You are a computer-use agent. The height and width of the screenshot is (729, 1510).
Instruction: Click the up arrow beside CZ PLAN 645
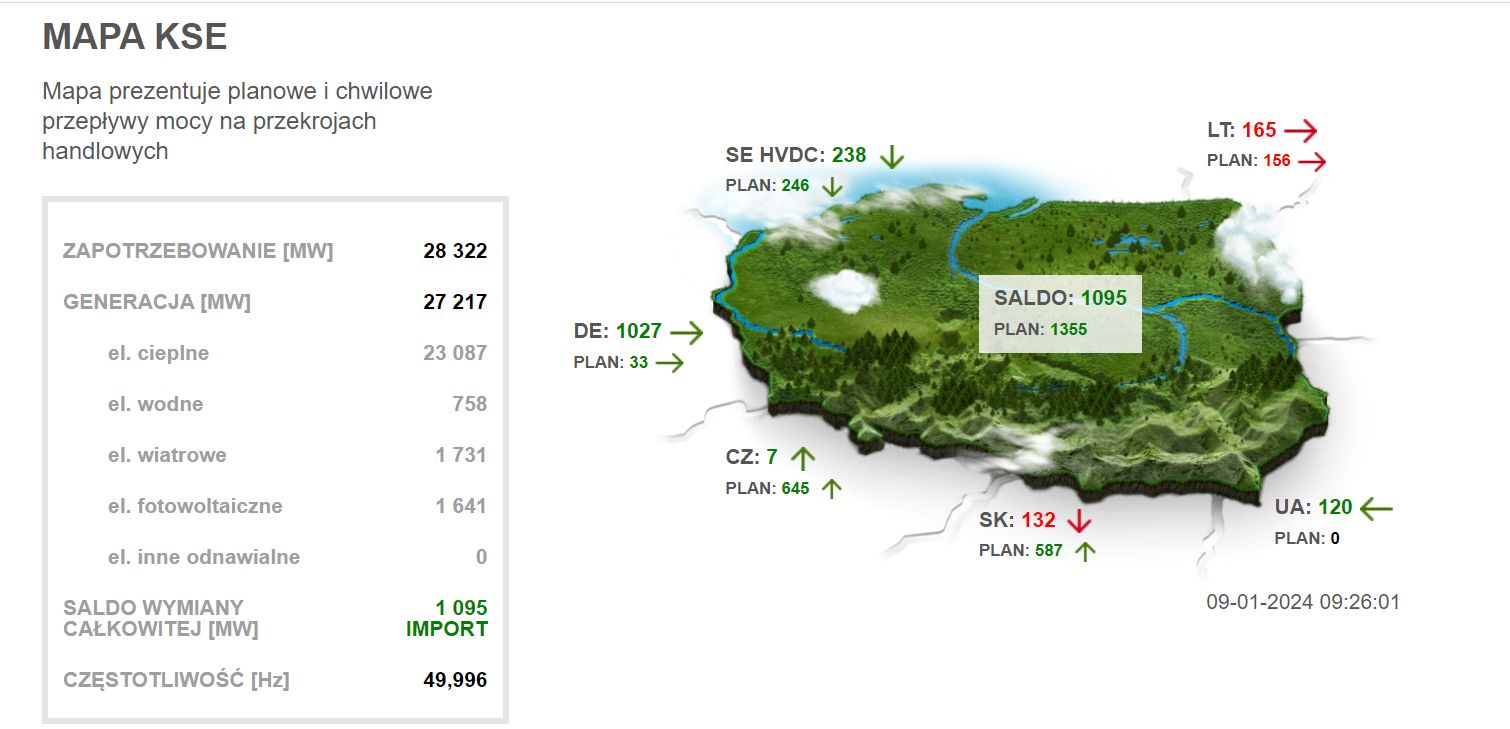pos(831,489)
